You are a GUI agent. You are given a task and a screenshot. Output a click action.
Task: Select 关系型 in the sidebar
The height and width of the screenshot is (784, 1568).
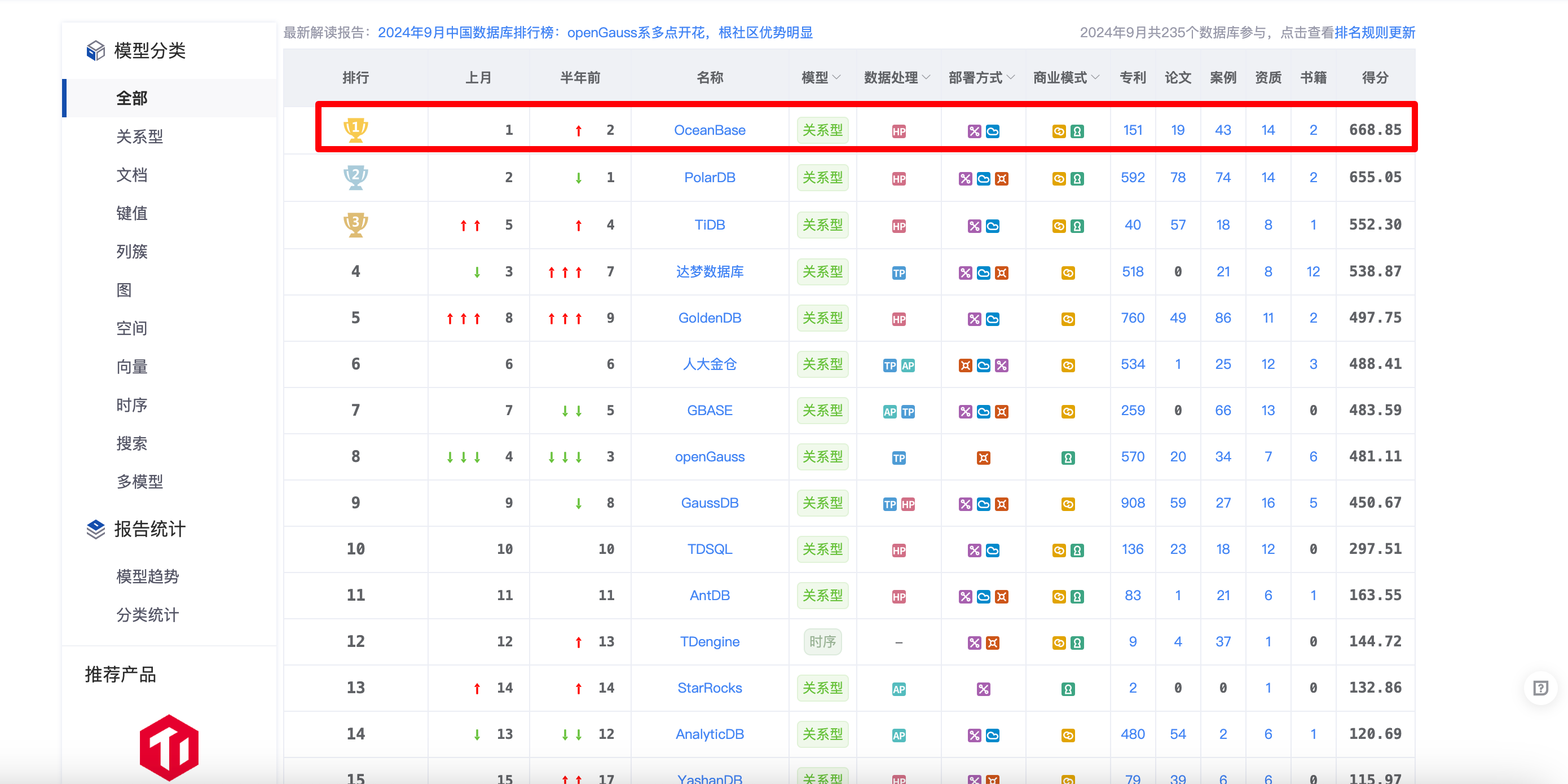click(140, 136)
